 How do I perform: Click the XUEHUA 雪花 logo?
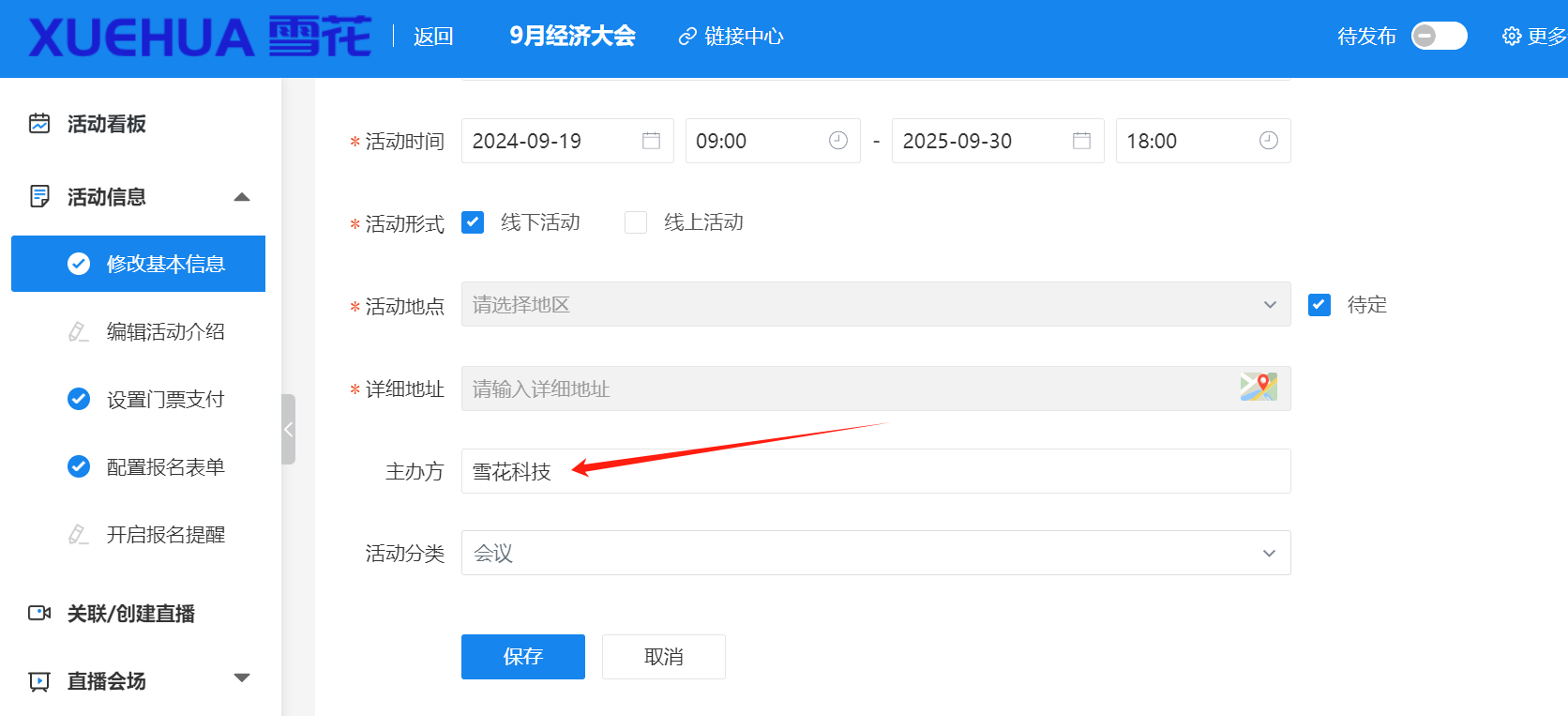(x=200, y=37)
